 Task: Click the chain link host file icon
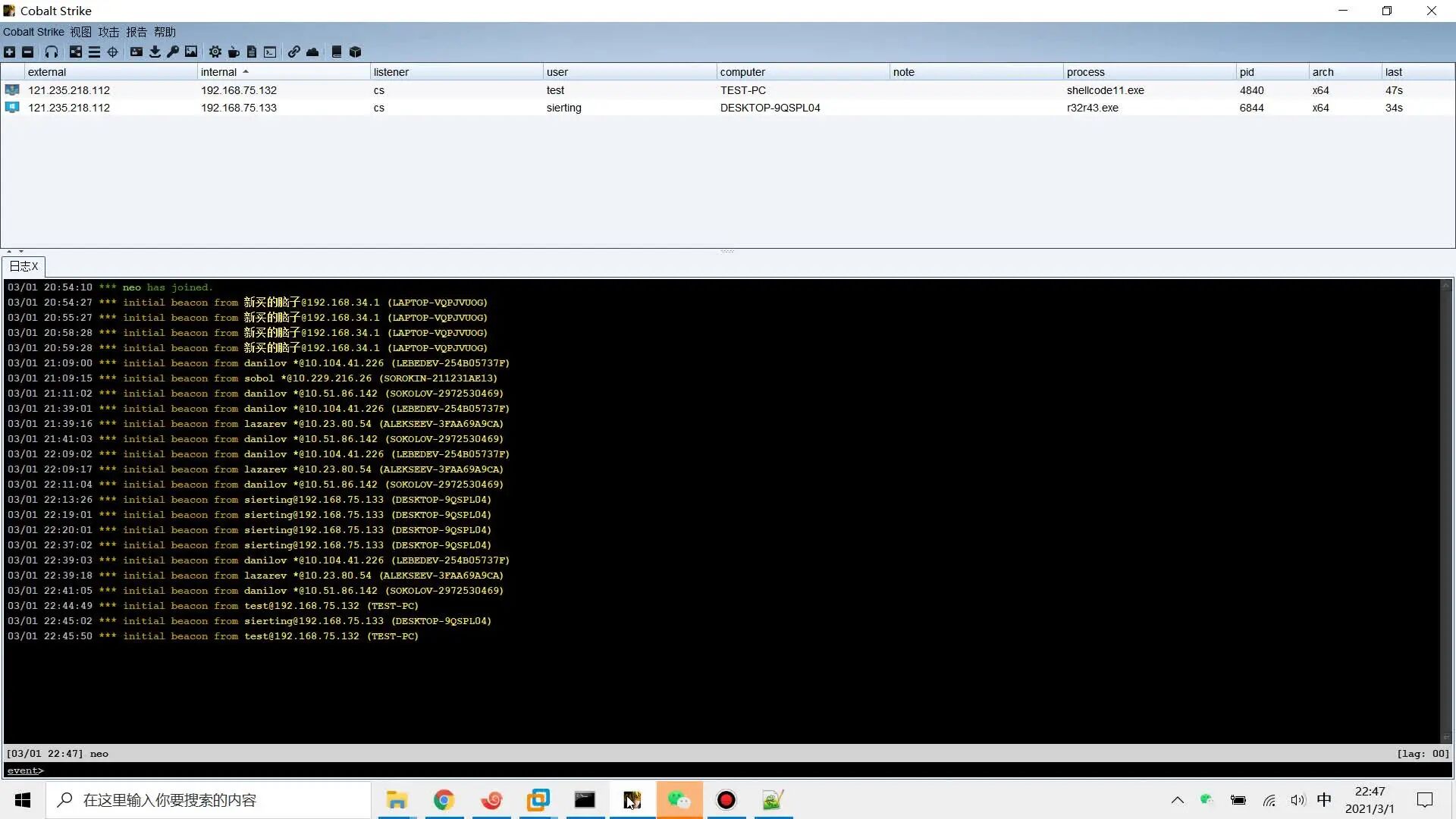tap(294, 52)
